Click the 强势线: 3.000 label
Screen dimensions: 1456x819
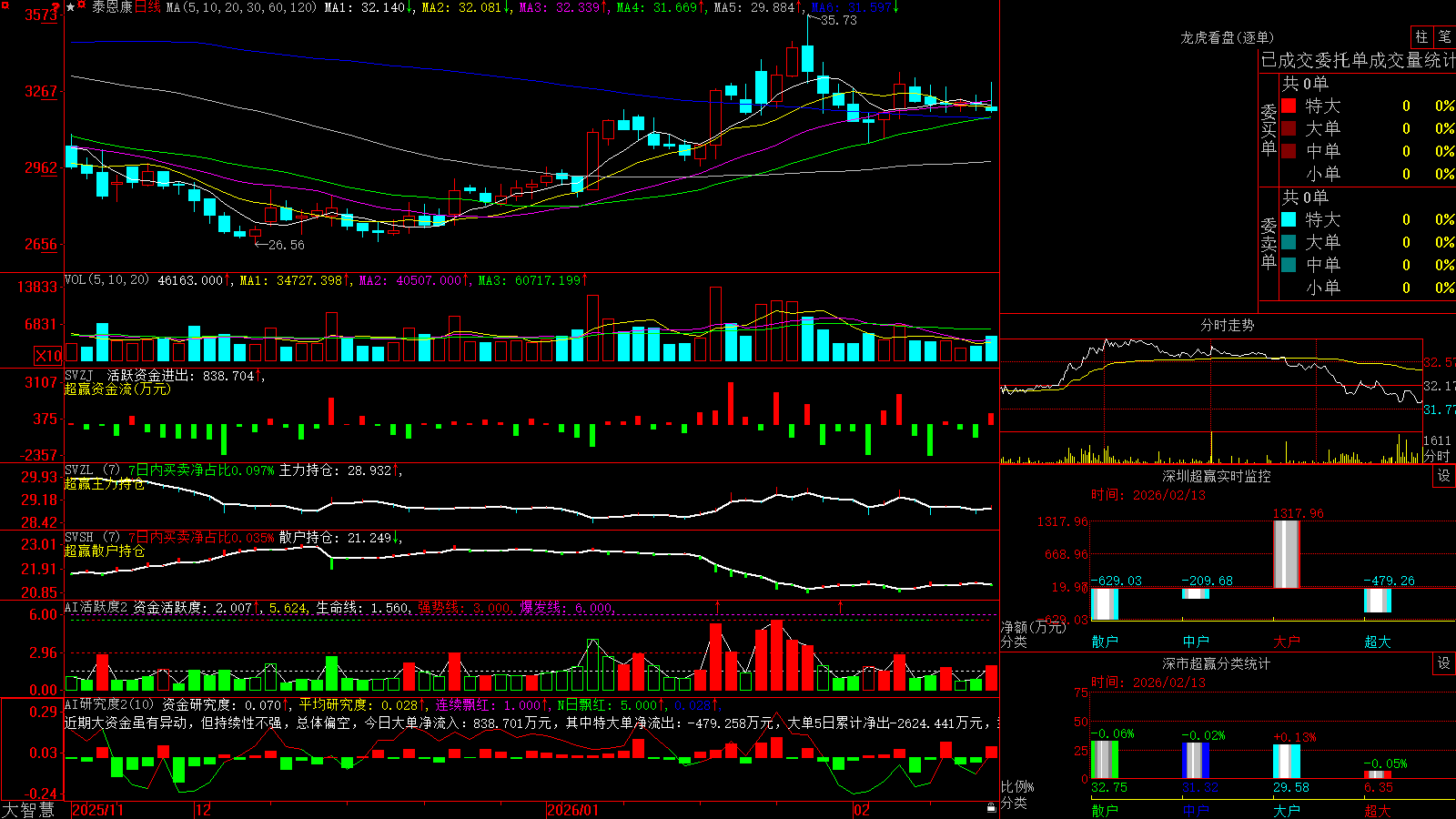pyautogui.click(x=465, y=607)
